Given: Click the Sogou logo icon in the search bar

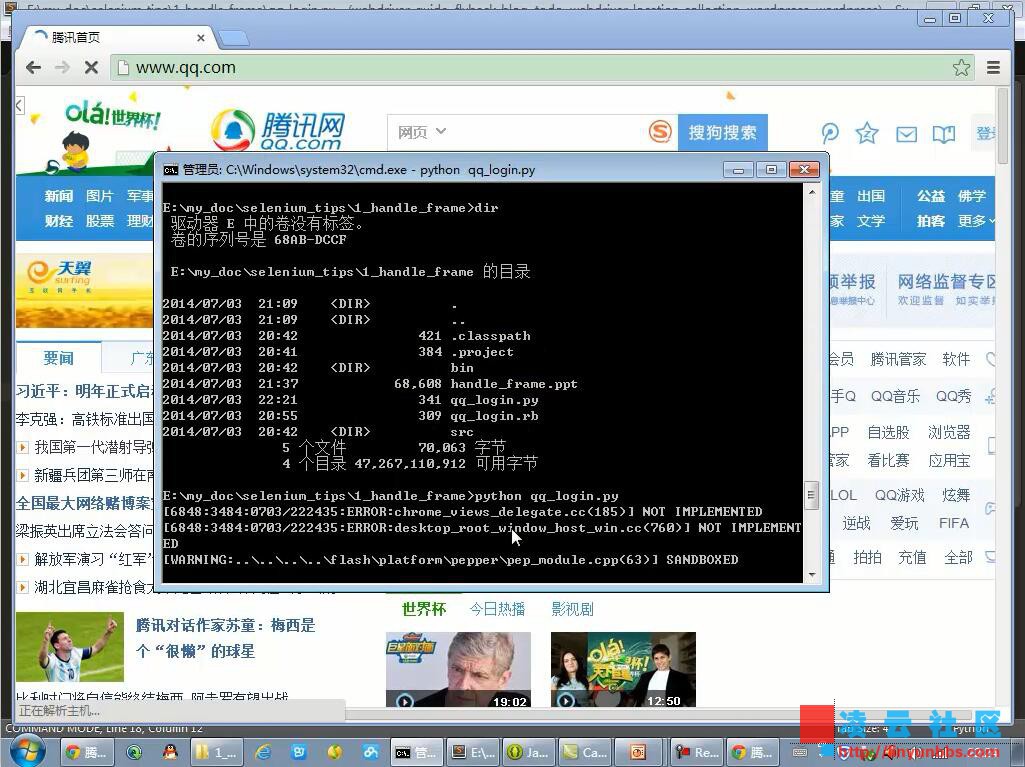Looking at the screenshot, I should point(660,132).
